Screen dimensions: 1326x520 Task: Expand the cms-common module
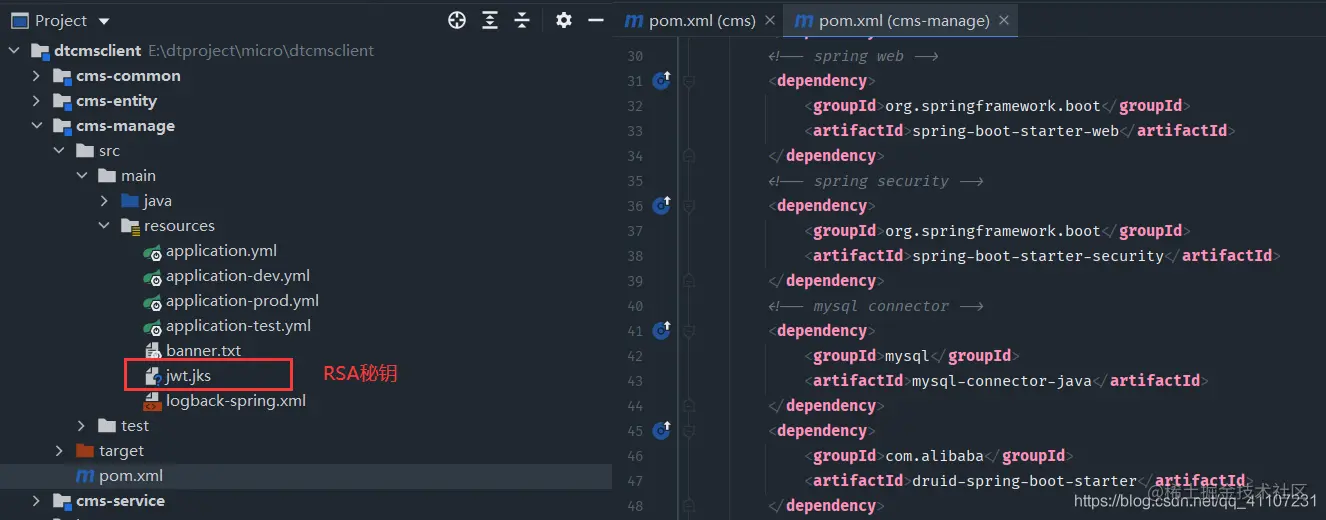[36, 75]
